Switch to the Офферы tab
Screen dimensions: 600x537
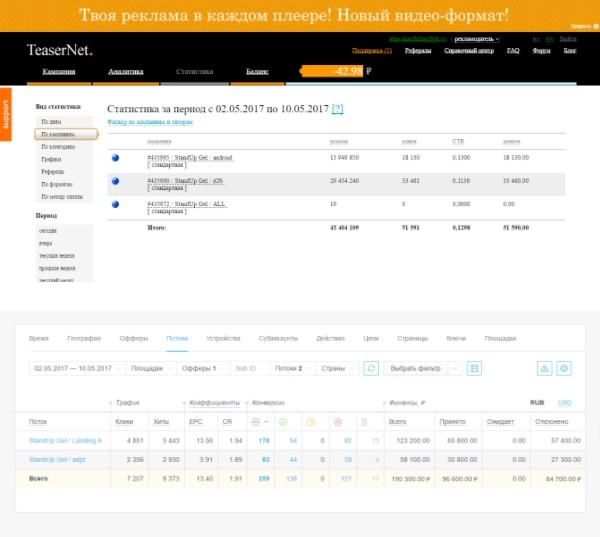(x=134, y=338)
